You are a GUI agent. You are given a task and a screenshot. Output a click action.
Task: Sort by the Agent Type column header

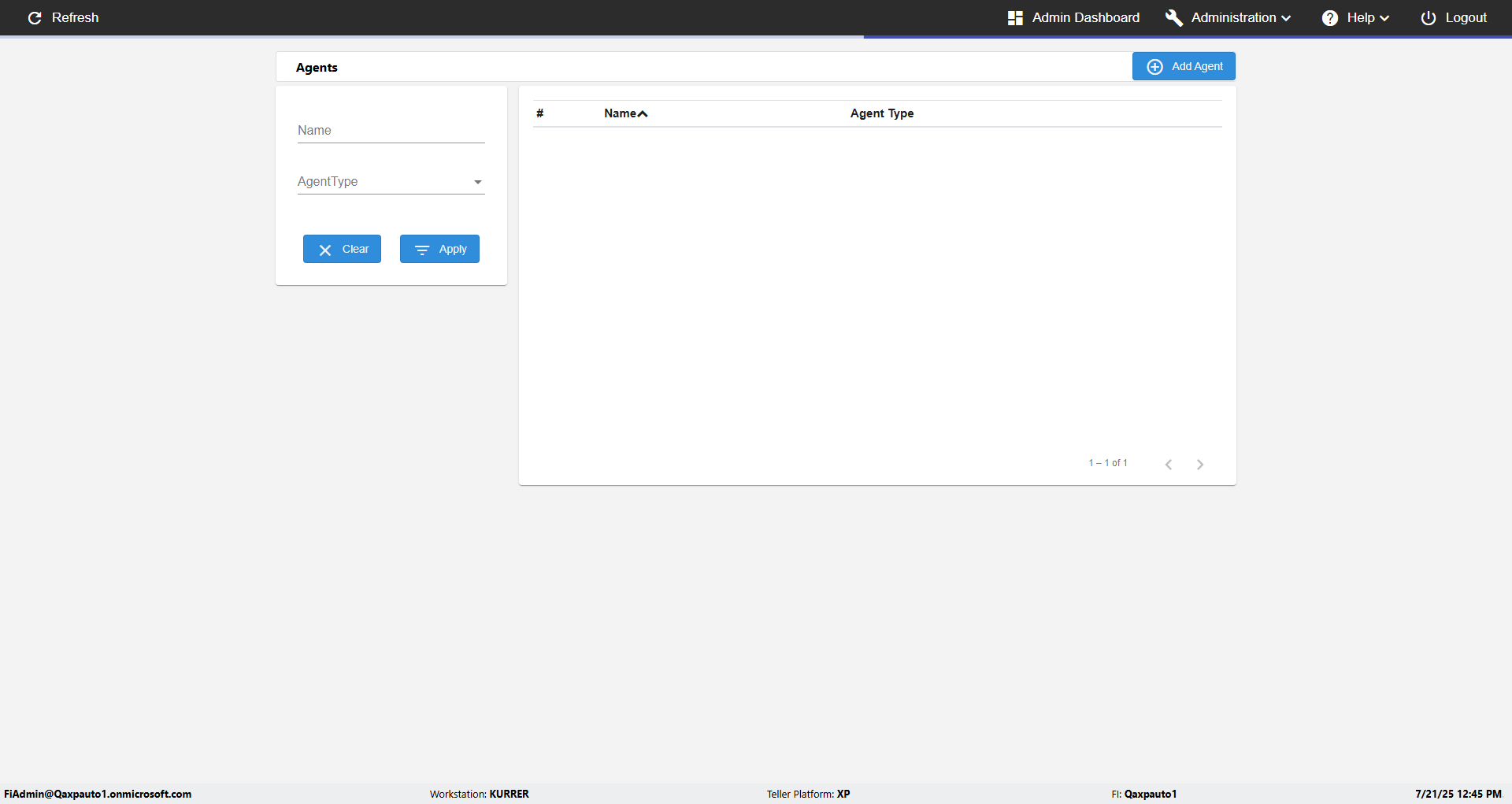882,113
